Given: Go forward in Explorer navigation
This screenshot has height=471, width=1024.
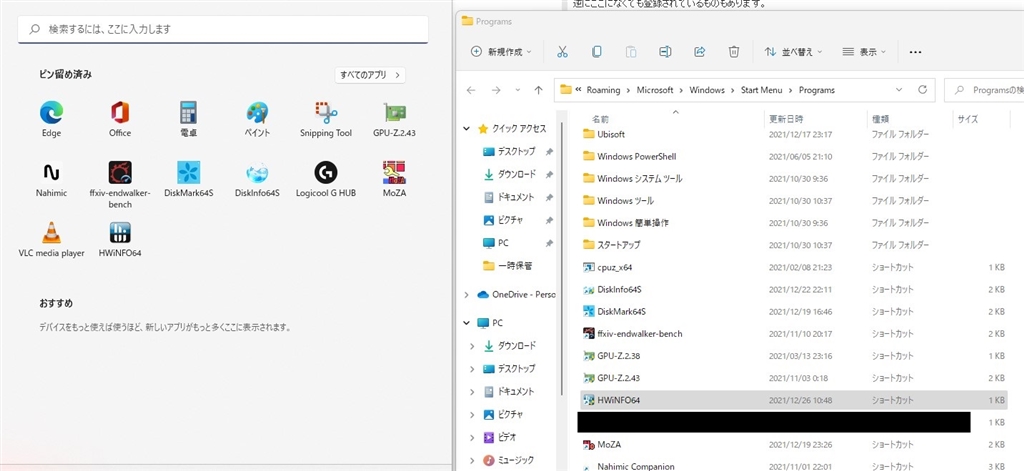Looking at the screenshot, I should 496,90.
